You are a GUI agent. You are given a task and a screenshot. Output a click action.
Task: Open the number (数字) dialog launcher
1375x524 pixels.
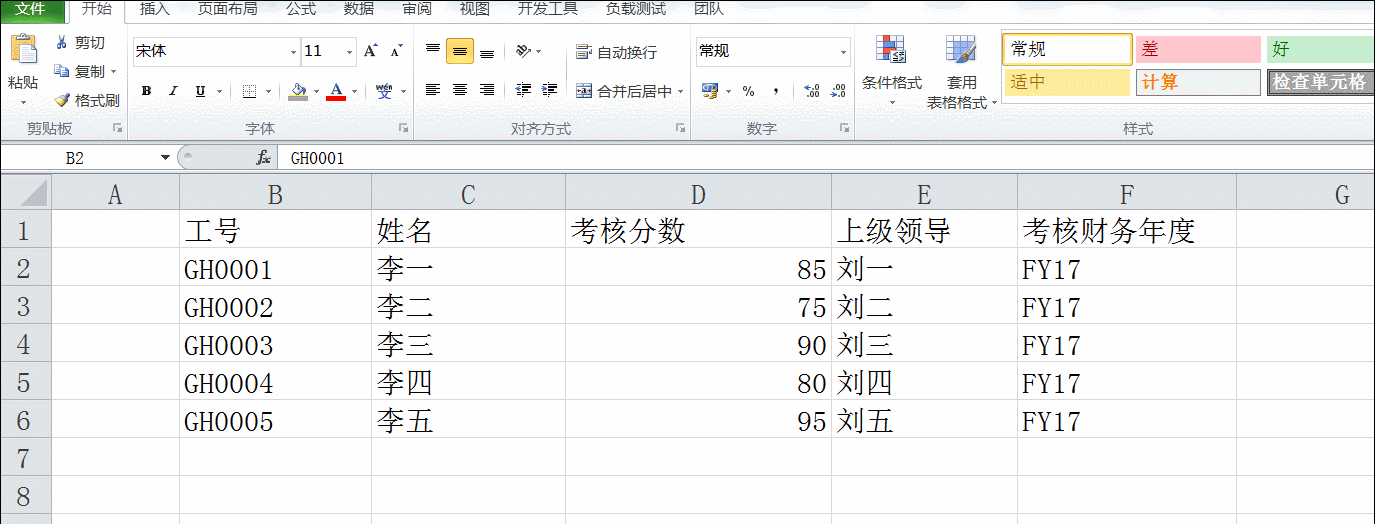pyautogui.click(x=845, y=128)
